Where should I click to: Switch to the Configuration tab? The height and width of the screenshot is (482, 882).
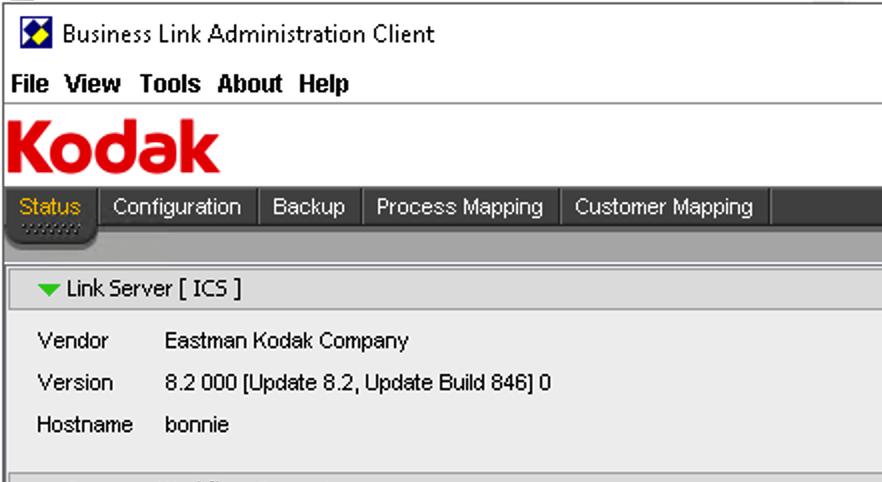[177, 207]
